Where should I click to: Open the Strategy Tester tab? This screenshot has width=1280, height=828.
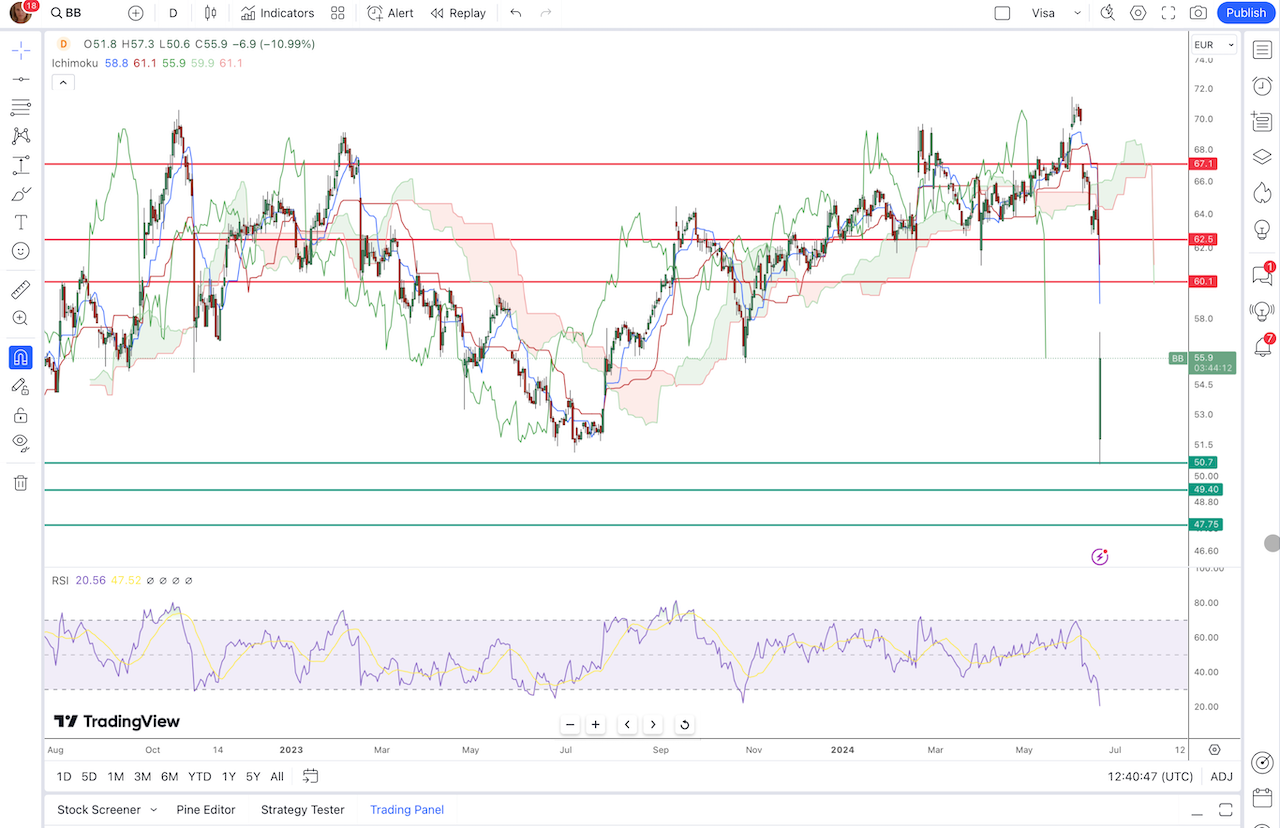tap(302, 810)
